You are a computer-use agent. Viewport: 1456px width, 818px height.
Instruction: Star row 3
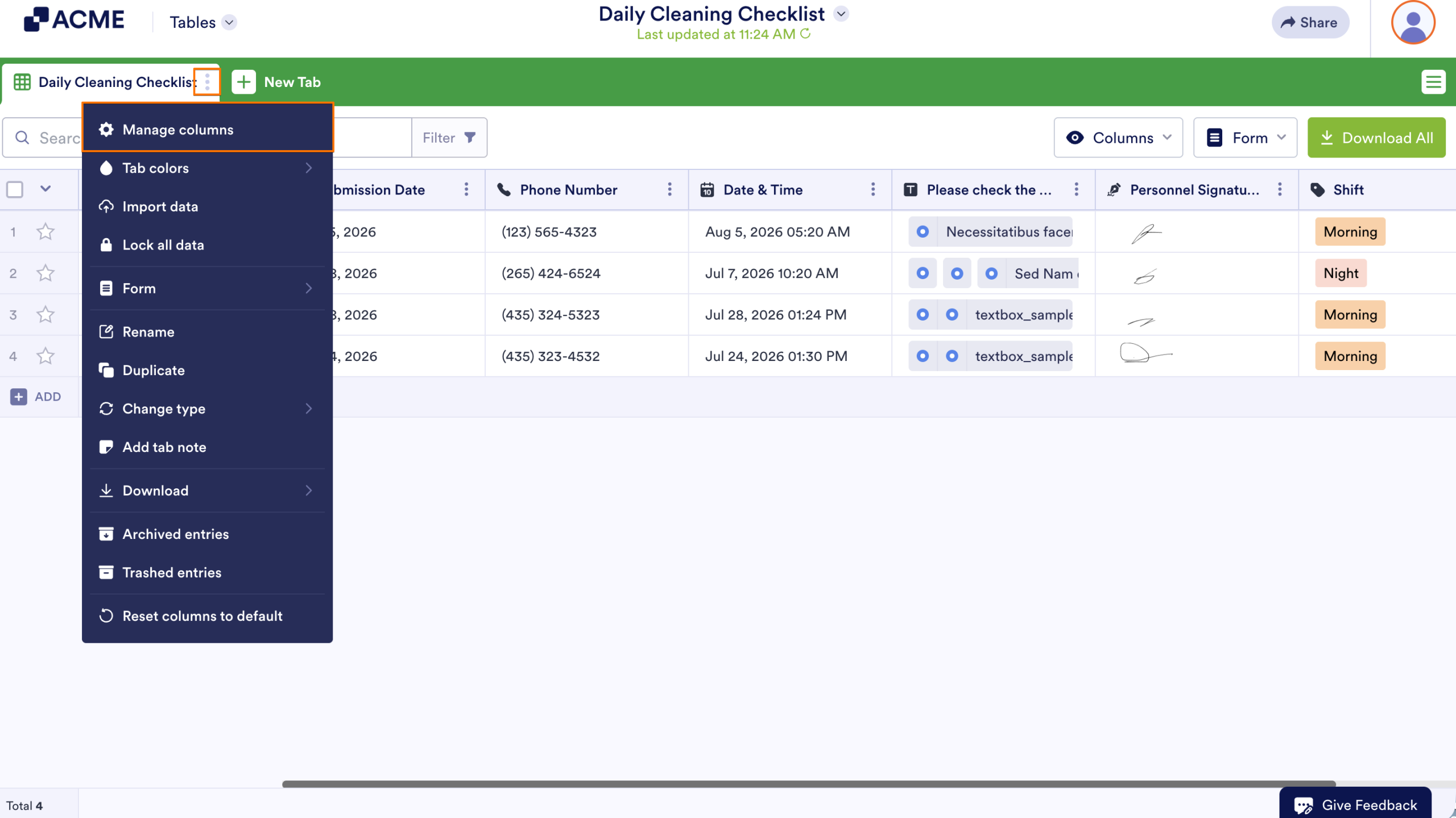45,315
